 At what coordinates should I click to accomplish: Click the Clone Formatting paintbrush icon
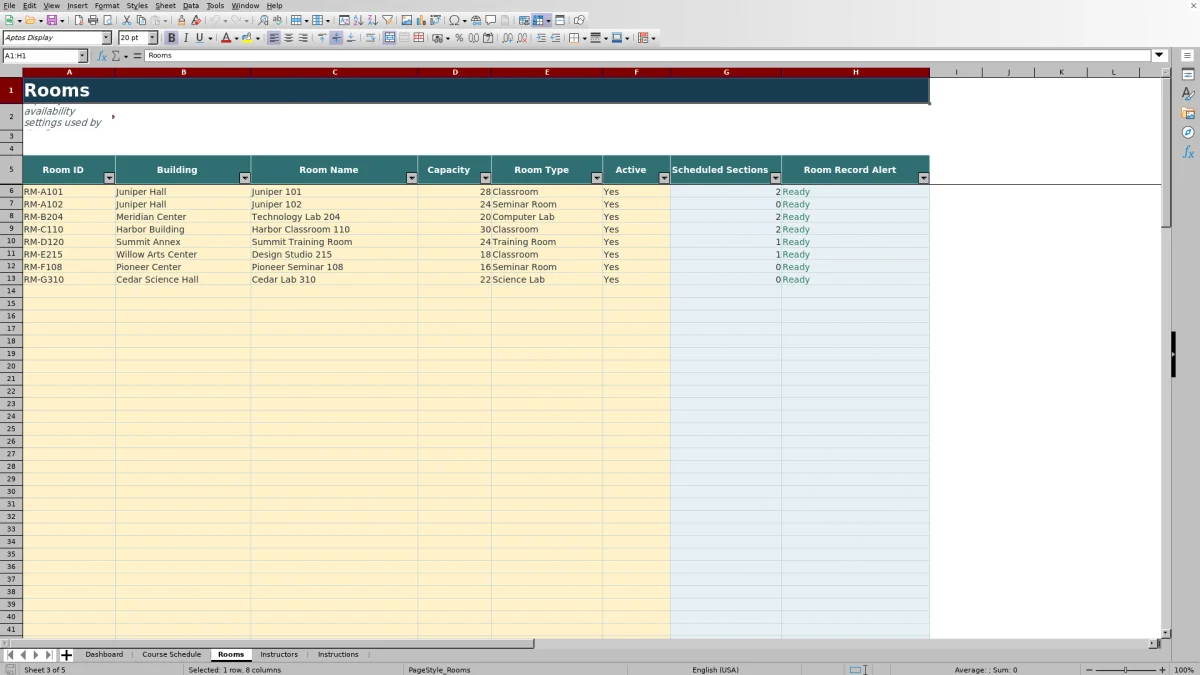[x=181, y=20]
